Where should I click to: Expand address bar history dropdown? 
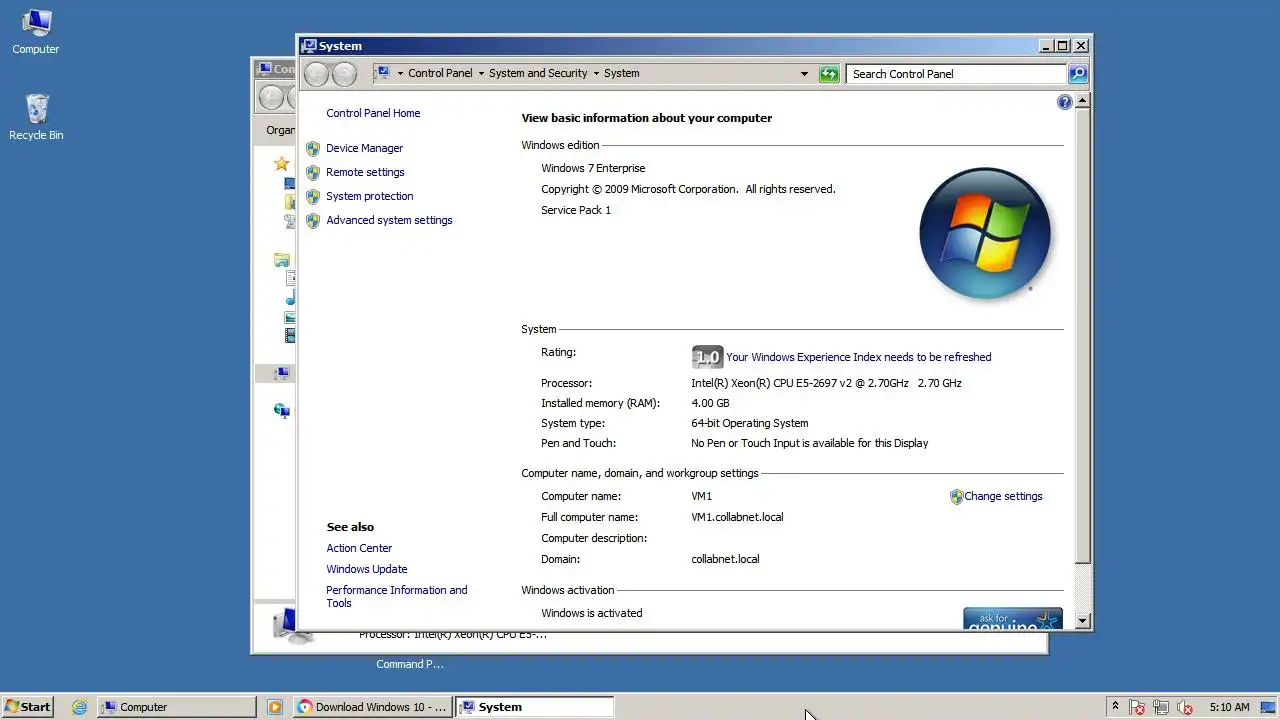coord(804,74)
